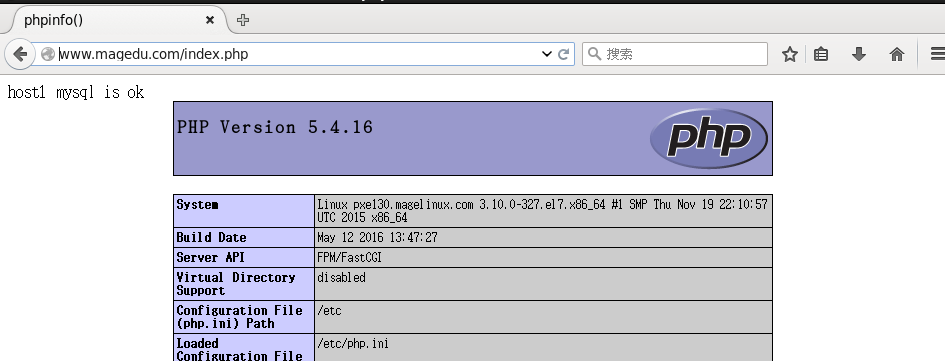Close the phpinfo() tab

(210, 20)
